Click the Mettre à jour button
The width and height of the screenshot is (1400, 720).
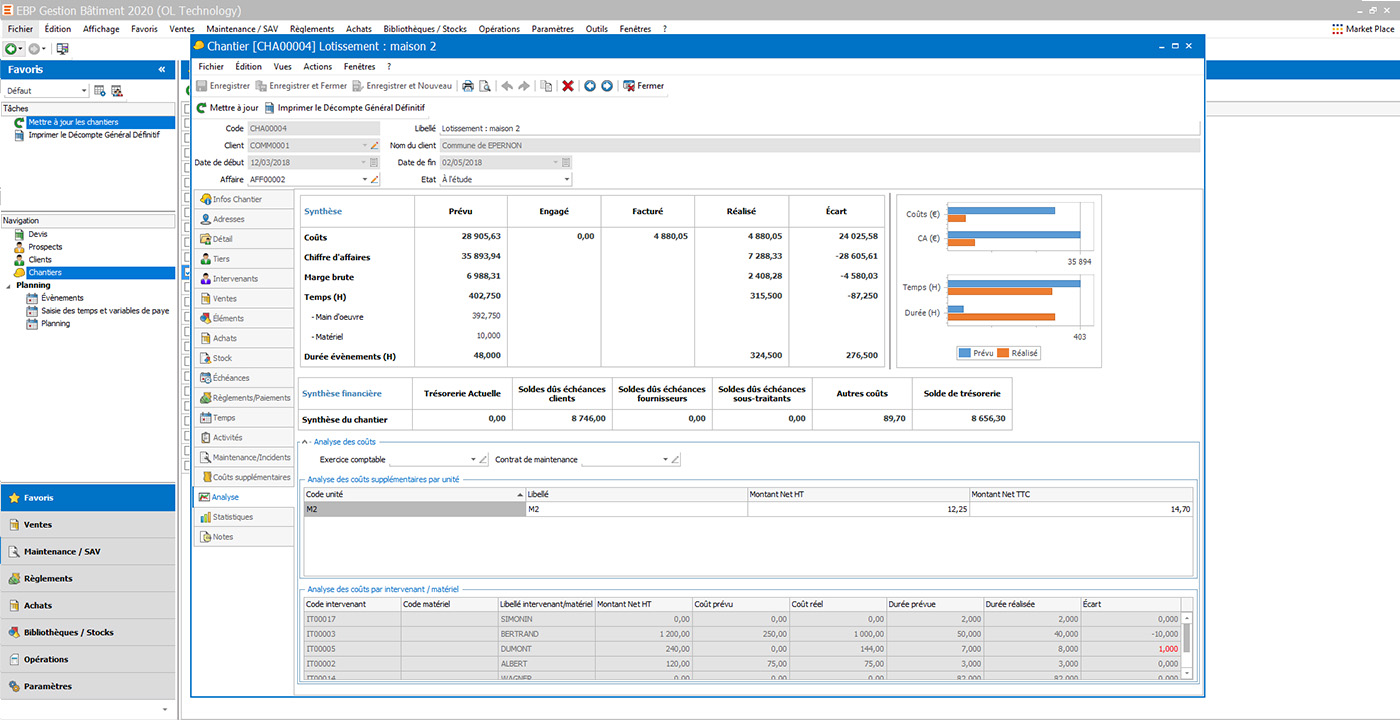tap(227, 107)
